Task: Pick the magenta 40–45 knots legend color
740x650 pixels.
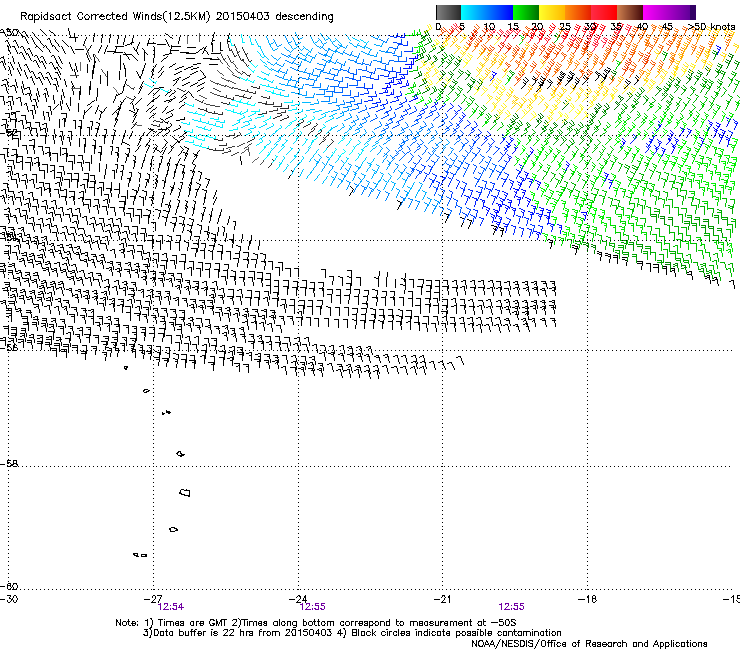Action: click(x=656, y=12)
